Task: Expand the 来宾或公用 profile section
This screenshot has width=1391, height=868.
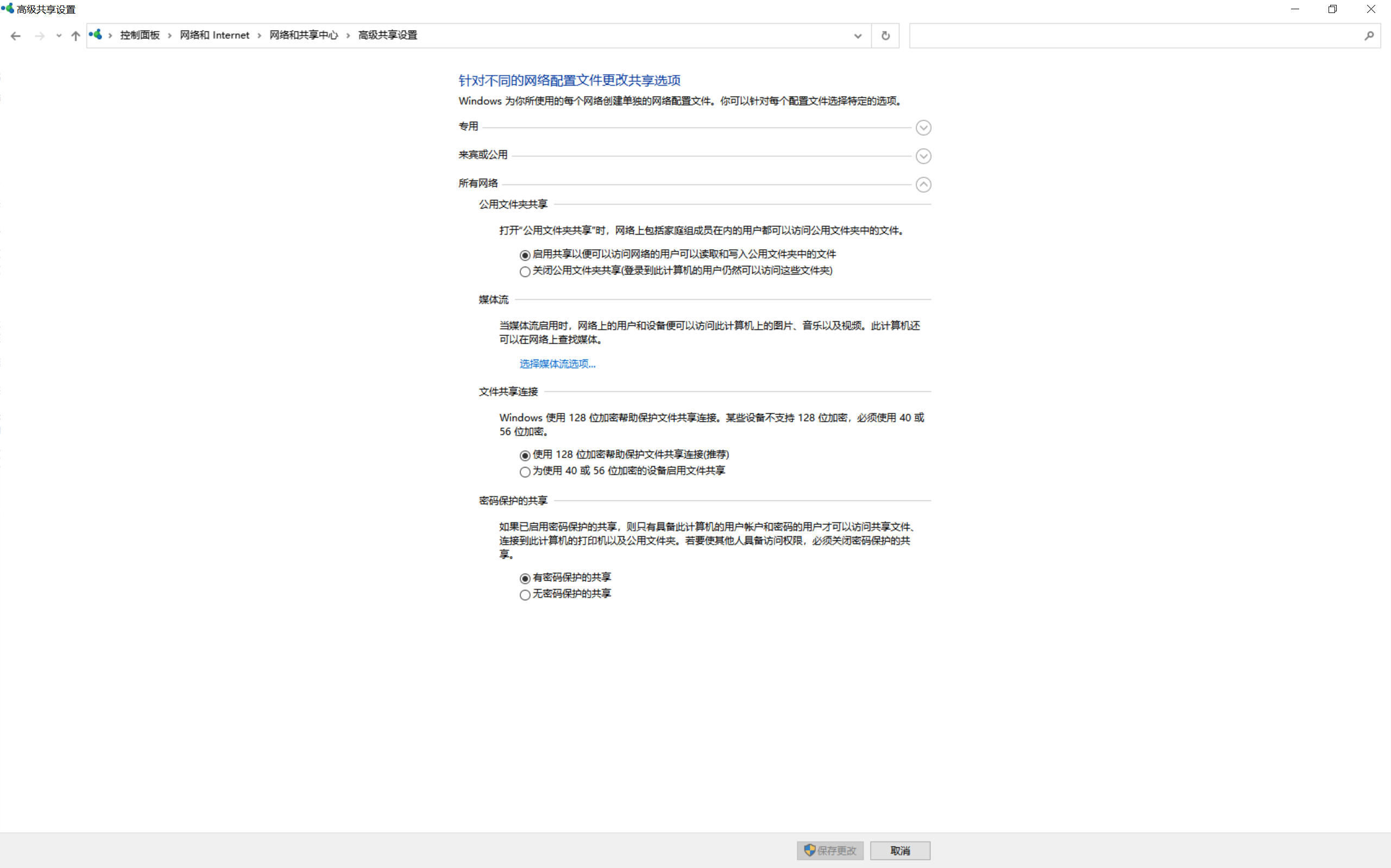Action: 923,156
